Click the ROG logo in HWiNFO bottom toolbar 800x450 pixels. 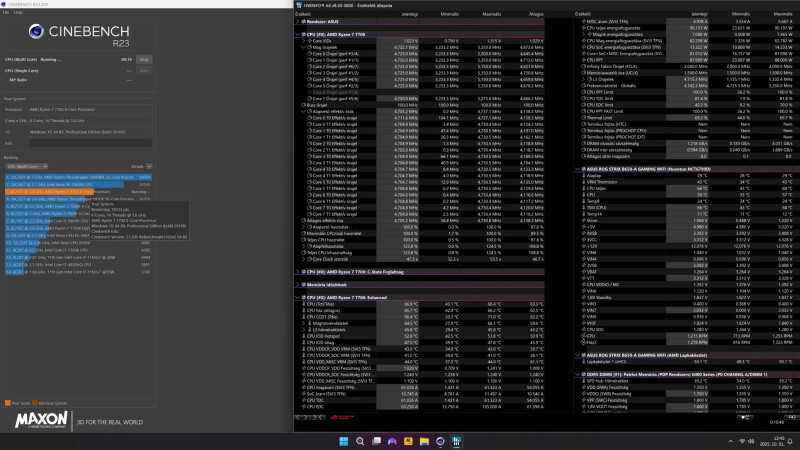coord(341,417)
